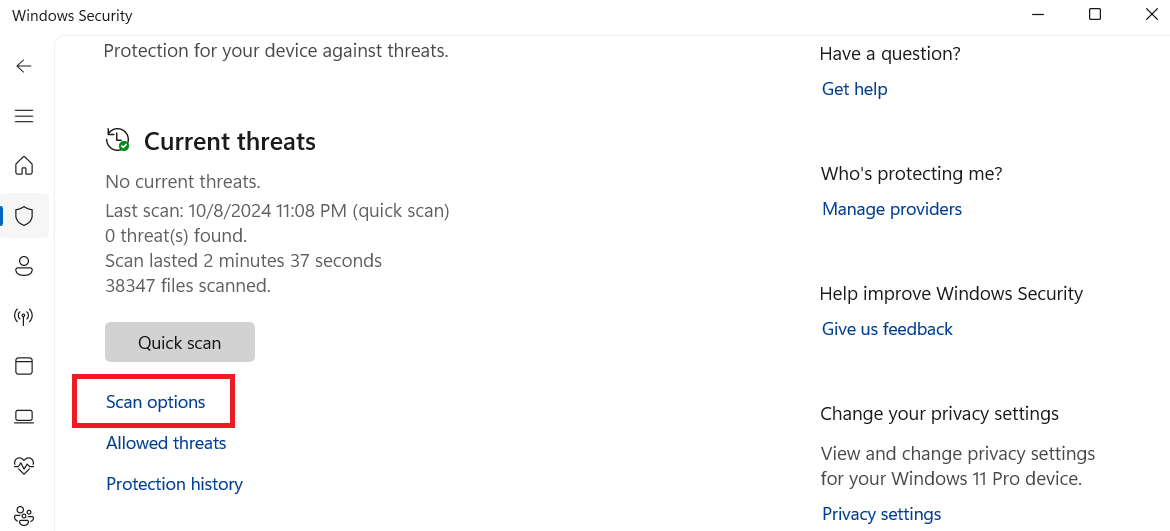
Task: Open Device performance & health heart icon
Action: pos(25,466)
